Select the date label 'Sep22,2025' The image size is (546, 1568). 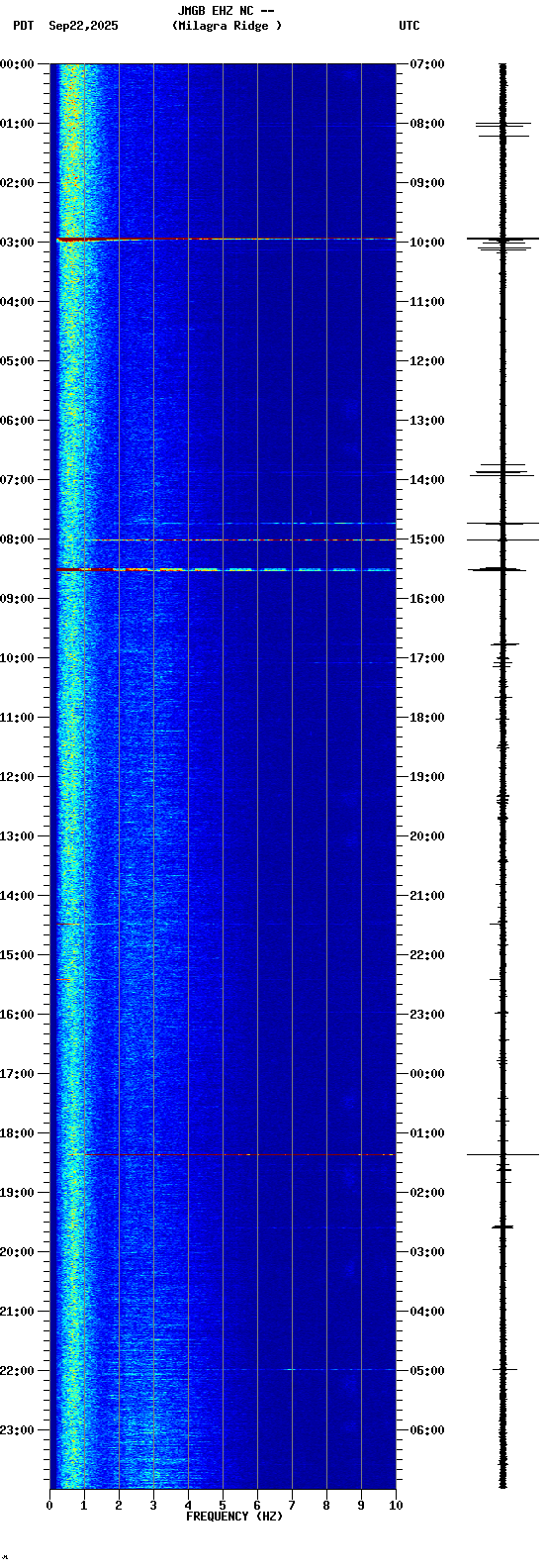83,26
